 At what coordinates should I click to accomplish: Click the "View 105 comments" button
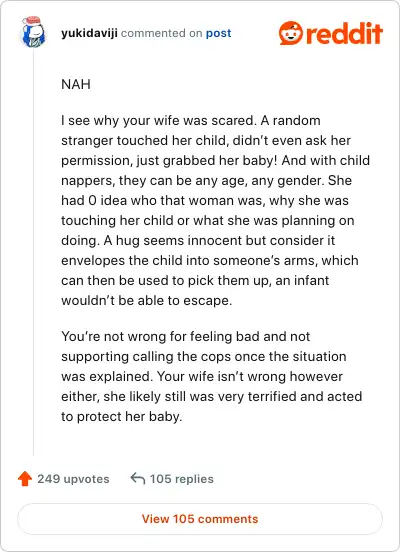click(x=200, y=519)
